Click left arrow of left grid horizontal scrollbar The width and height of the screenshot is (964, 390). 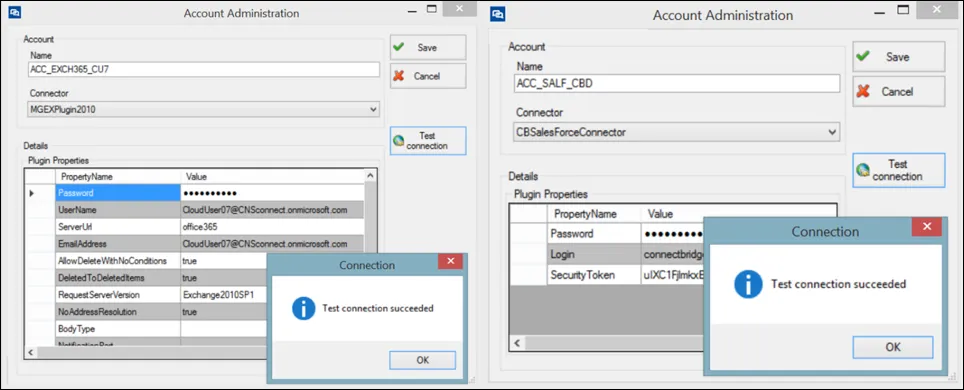tap(31, 352)
